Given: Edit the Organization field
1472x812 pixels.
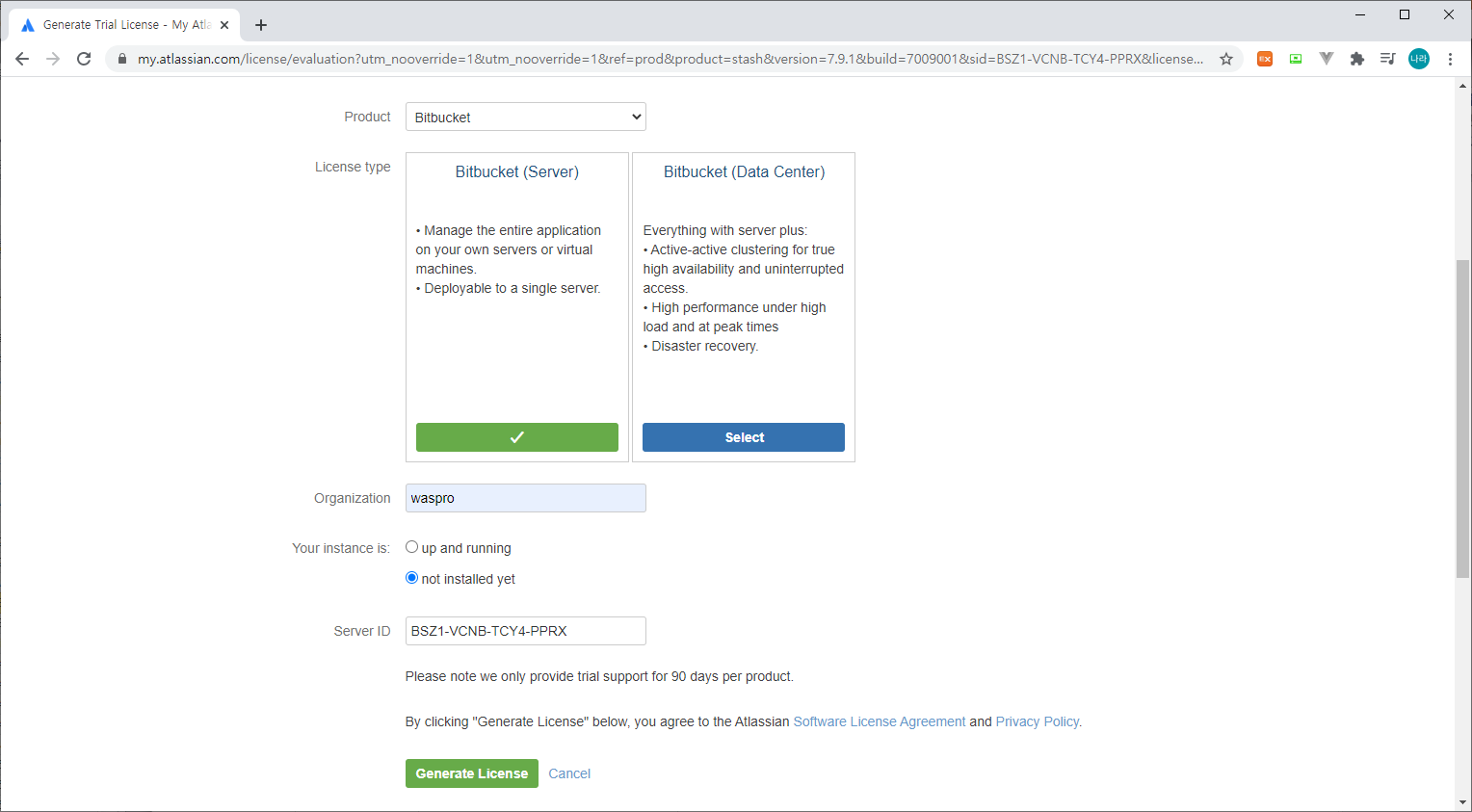Looking at the screenshot, I should 526,498.
